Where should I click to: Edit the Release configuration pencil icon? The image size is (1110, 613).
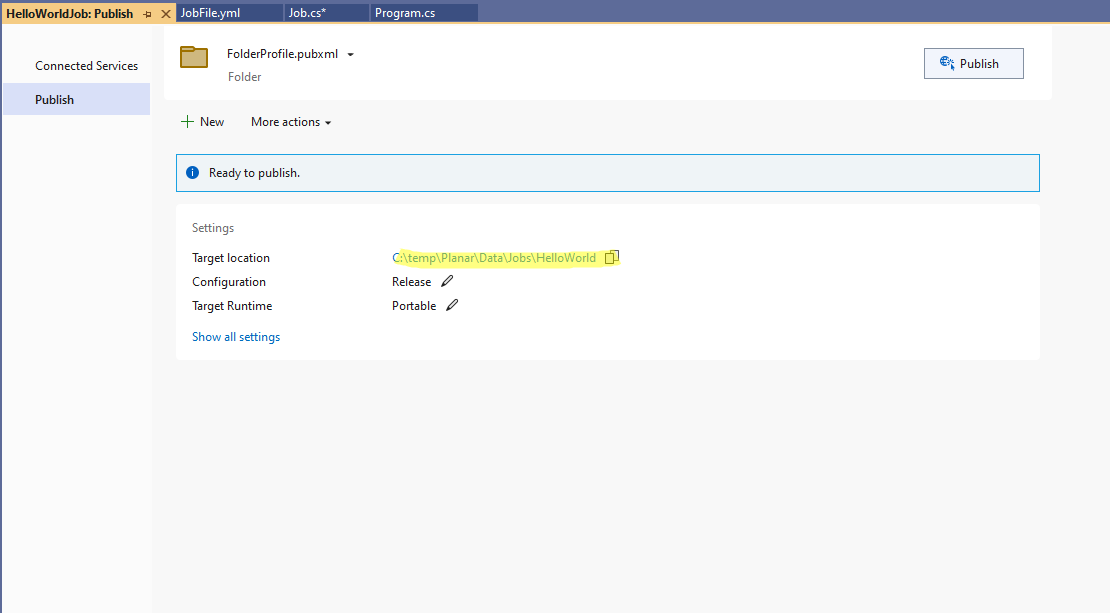[x=447, y=281]
